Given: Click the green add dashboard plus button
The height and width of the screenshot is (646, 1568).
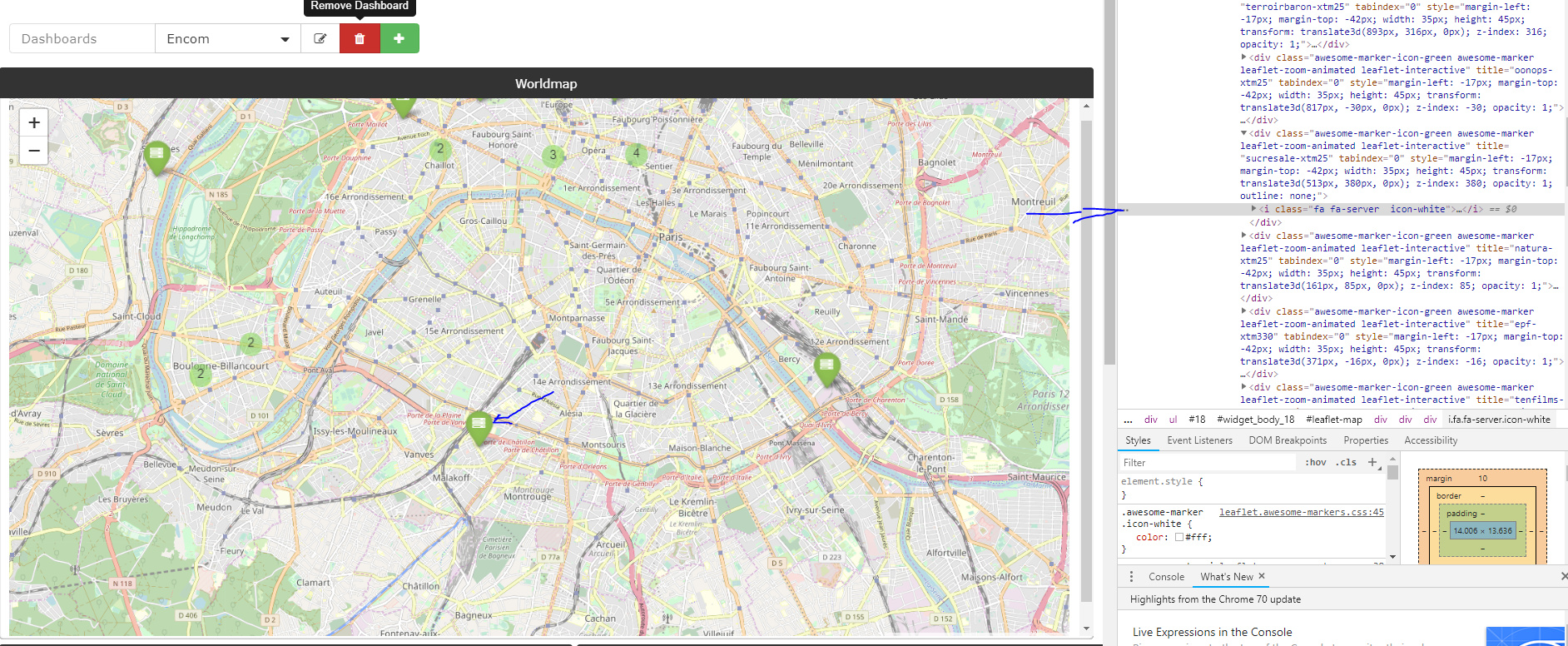Looking at the screenshot, I should [x=399, y=38].
